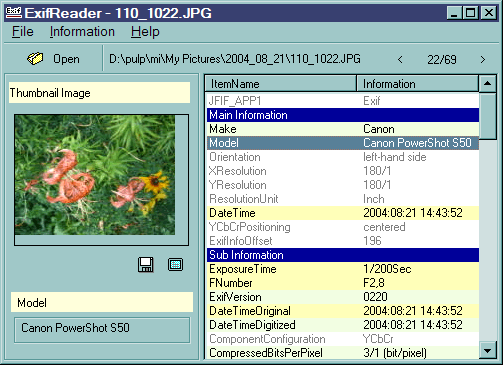Click the flower thumbnail image
This screenshot has height=365, width=503.
(95, 175)
